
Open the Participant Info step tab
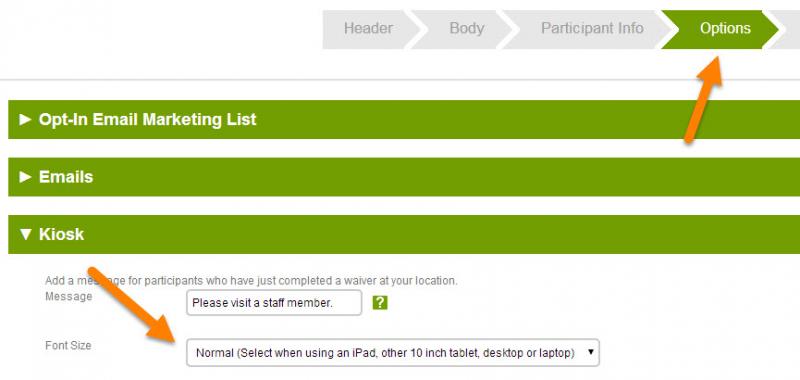[x=592, y=28]
